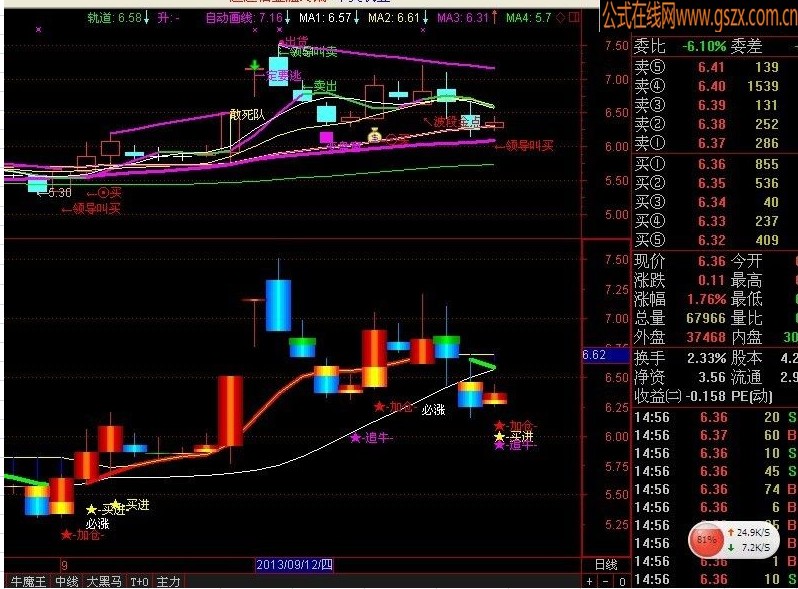Click the tall blue candle at the peak
This screenshot has width=798, height=589.
click(x=278, y=305)
